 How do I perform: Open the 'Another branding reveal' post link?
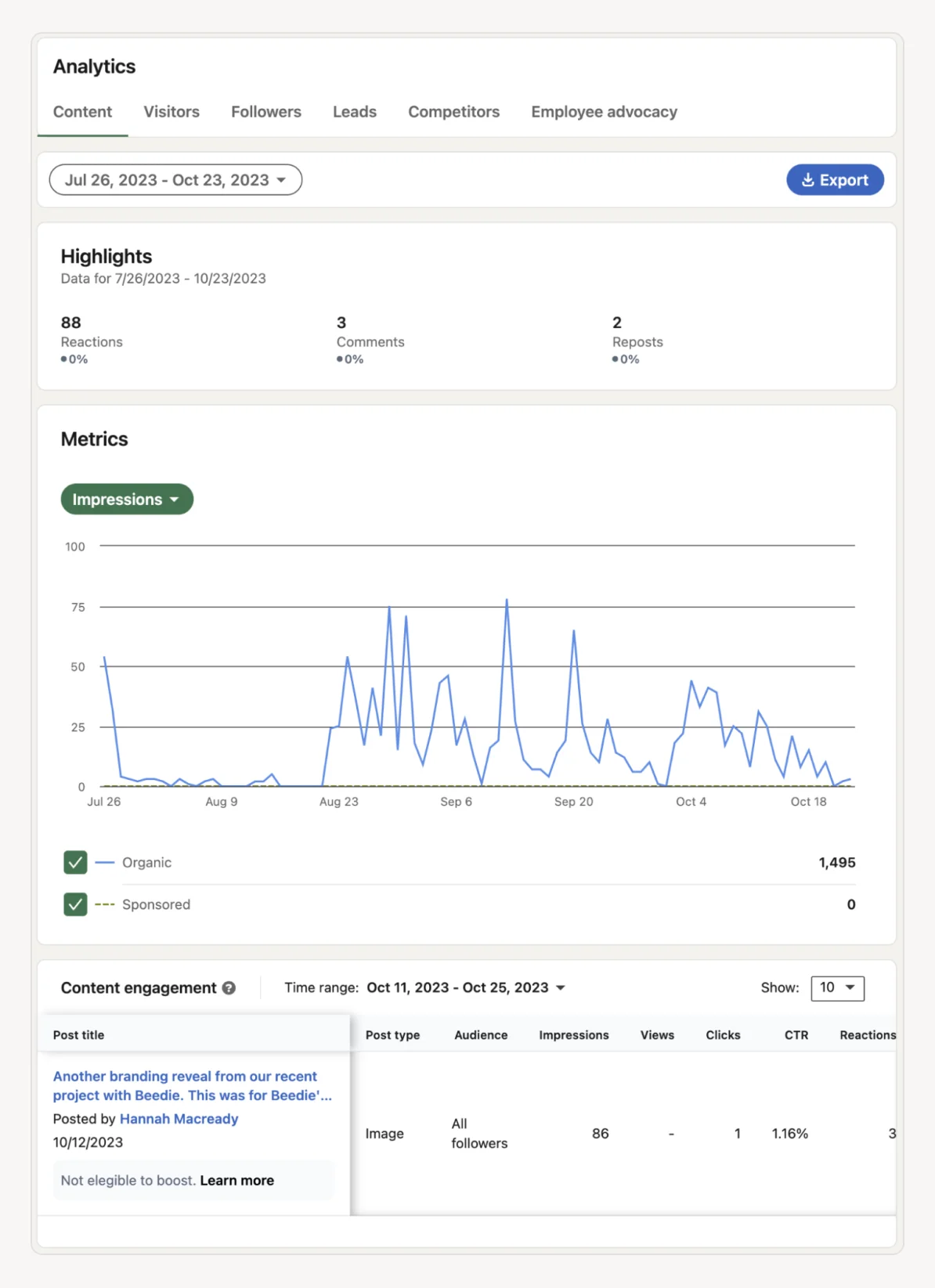coord(193,1086)
